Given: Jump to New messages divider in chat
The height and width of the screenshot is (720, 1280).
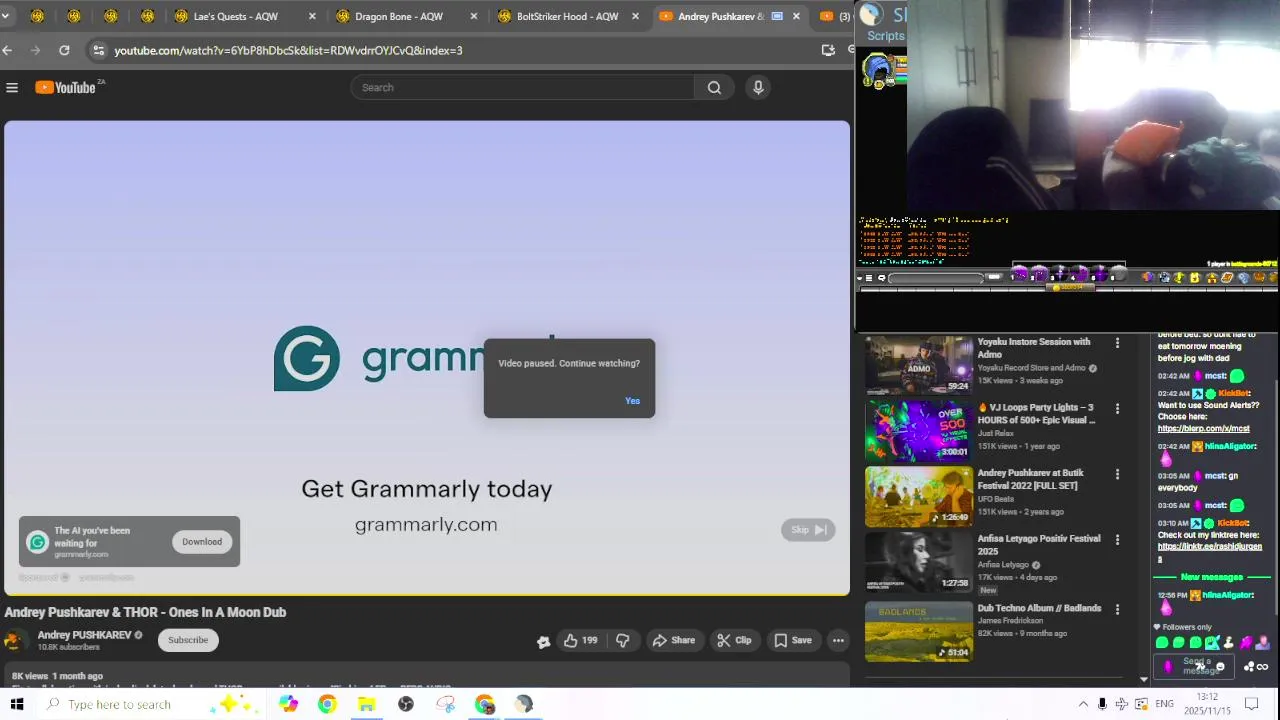Looking at the screenshot, I should click(x=1211, y=577).
